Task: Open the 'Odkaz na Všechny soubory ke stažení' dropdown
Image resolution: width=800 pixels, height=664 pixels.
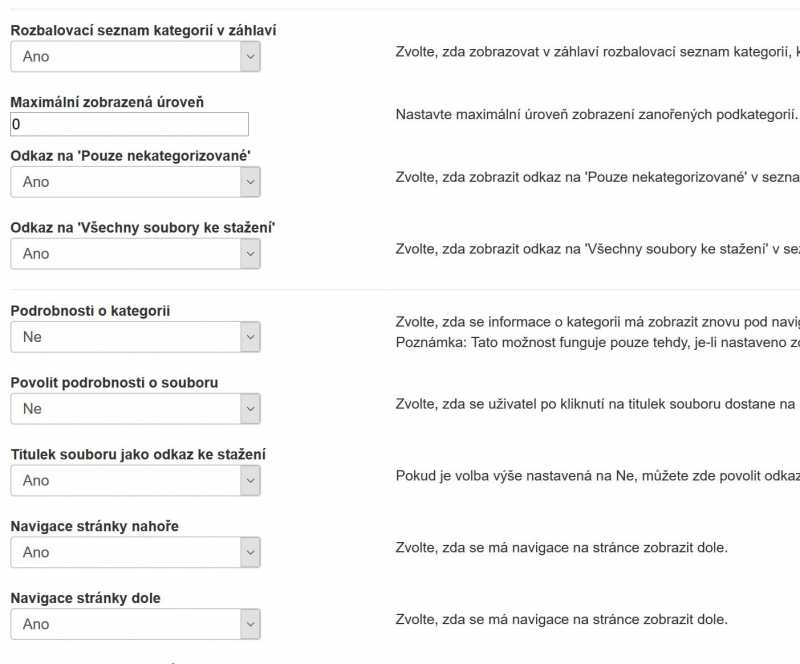Action: (x=135, y=254)
